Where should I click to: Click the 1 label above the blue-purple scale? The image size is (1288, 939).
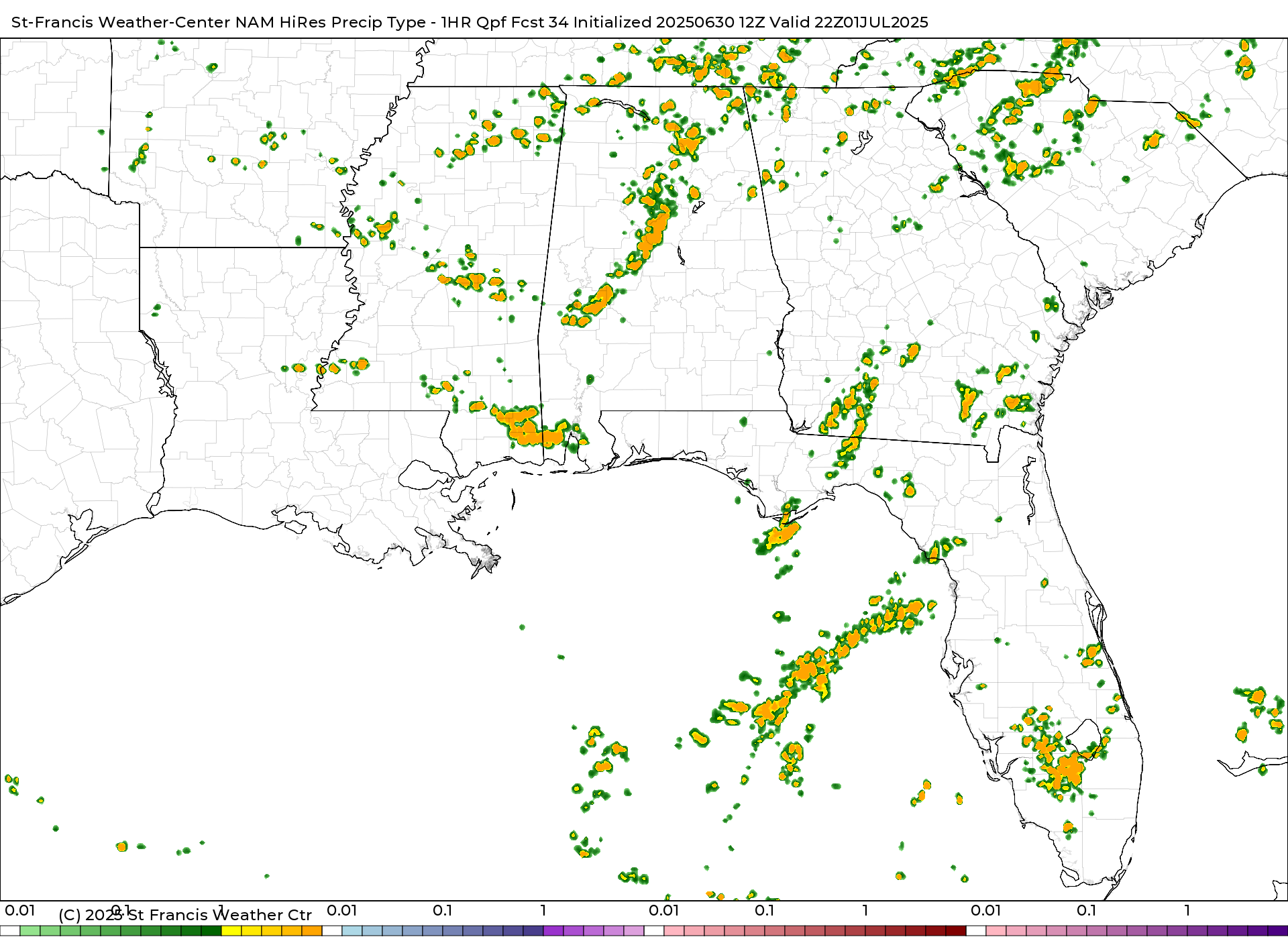pos(543,910)
